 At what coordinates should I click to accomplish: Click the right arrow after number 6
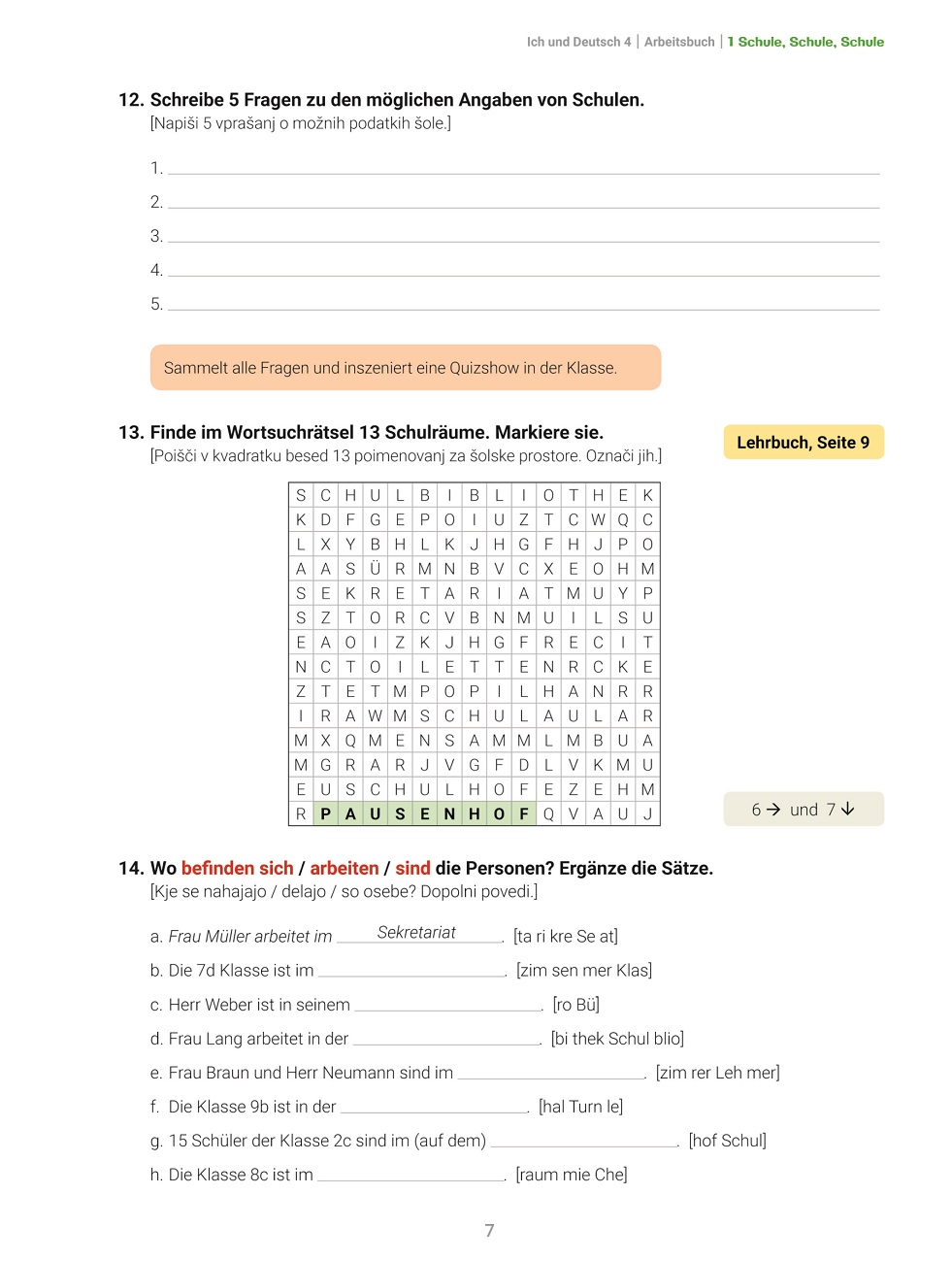[773, 810]
